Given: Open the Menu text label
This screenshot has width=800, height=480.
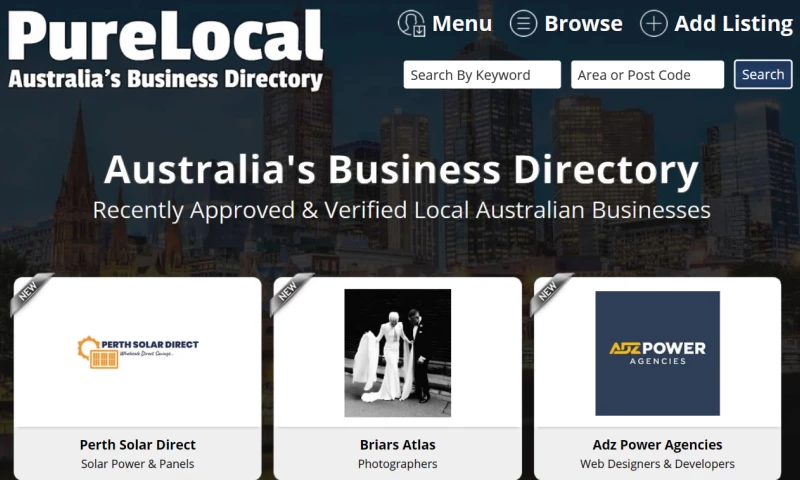Looking at the screenshot, I should 462,24.
